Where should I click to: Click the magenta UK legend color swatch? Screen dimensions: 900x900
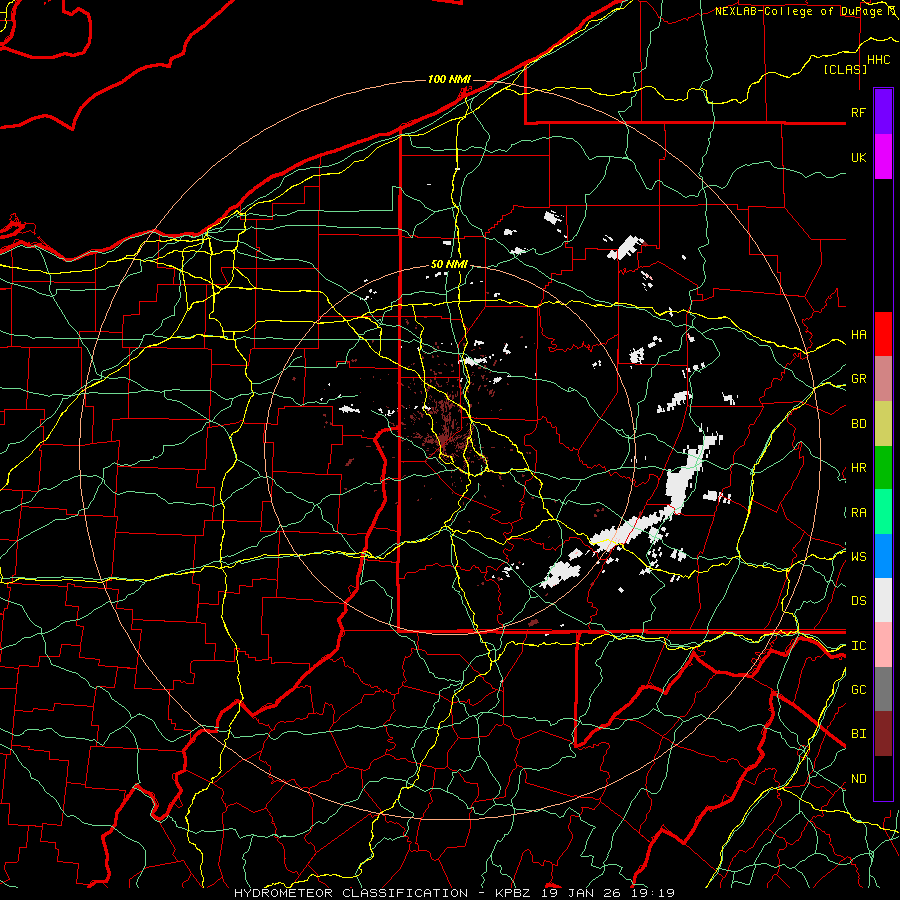883,156
